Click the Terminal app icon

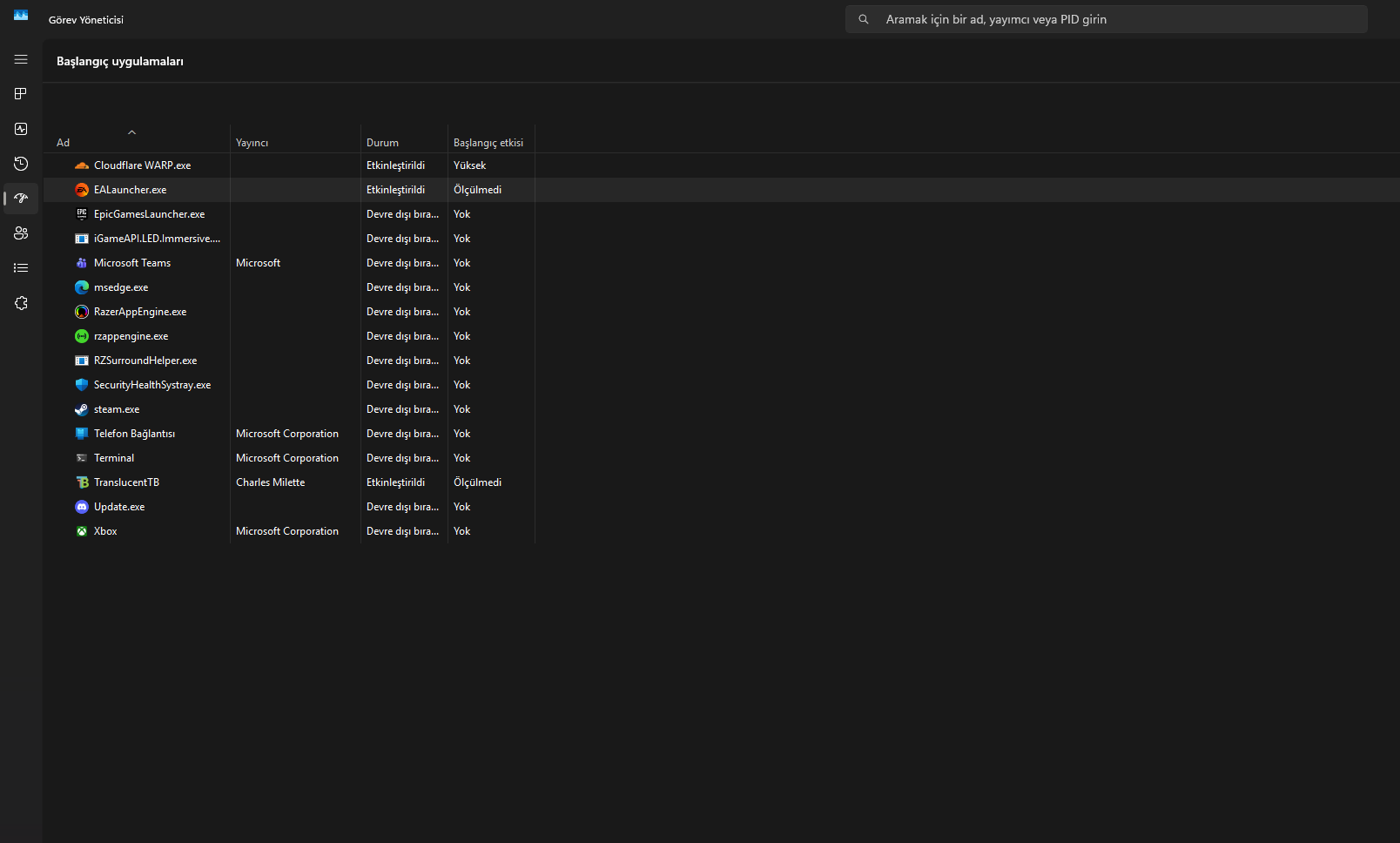(82, 458)
